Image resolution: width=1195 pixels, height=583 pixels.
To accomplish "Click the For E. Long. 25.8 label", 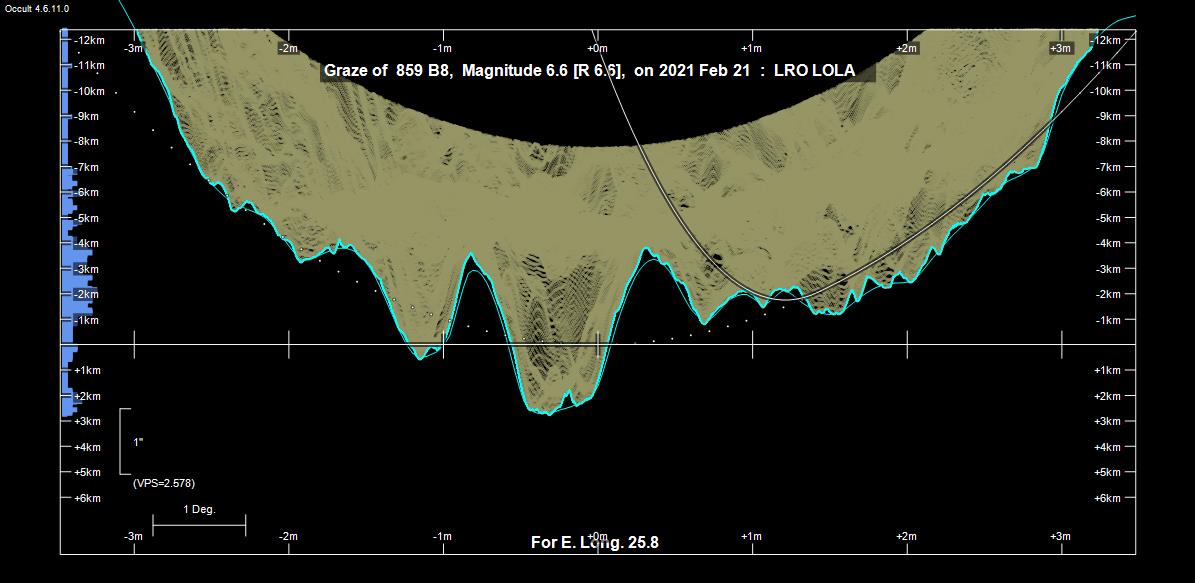I will [x=594, y=543].
